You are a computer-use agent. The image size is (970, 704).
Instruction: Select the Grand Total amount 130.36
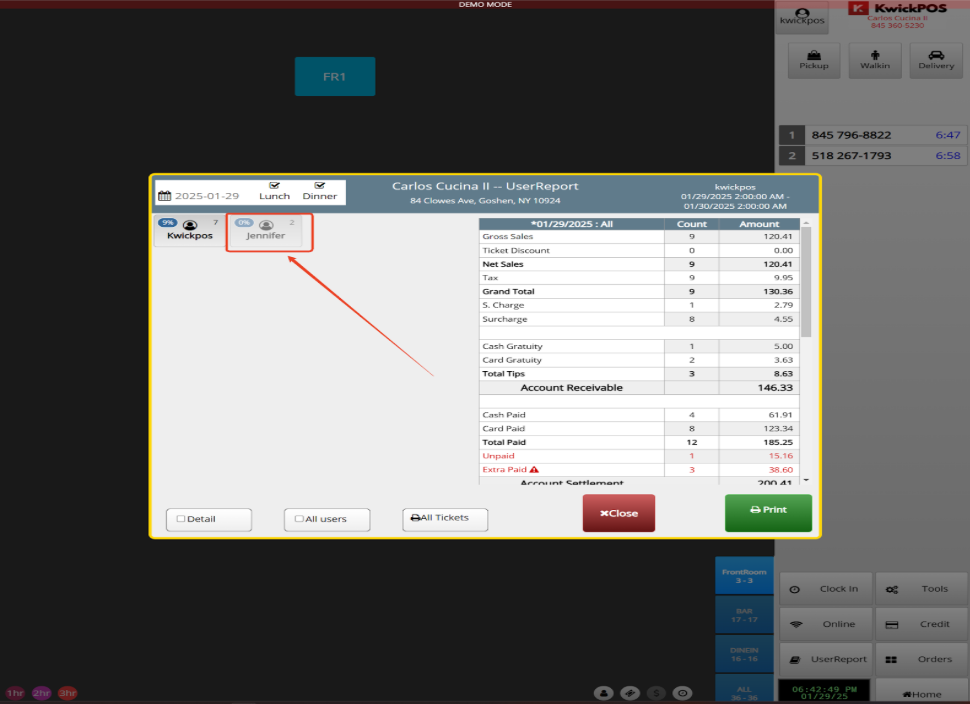coord(778,291)
